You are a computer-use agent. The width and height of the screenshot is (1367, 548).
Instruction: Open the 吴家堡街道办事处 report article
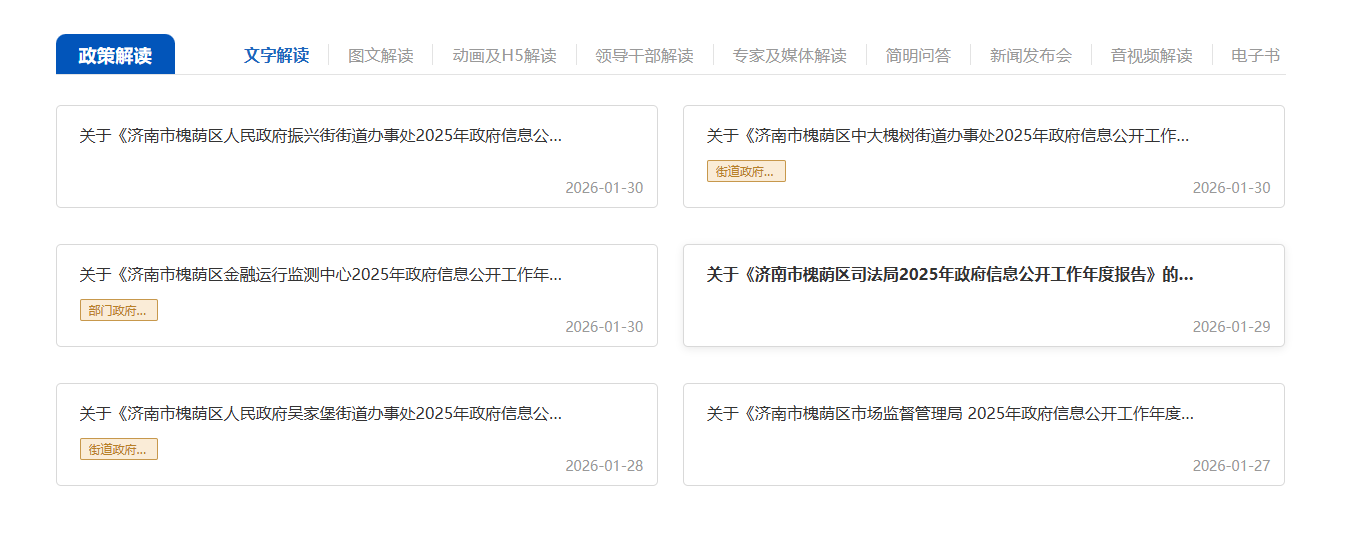tap(320, 414)
